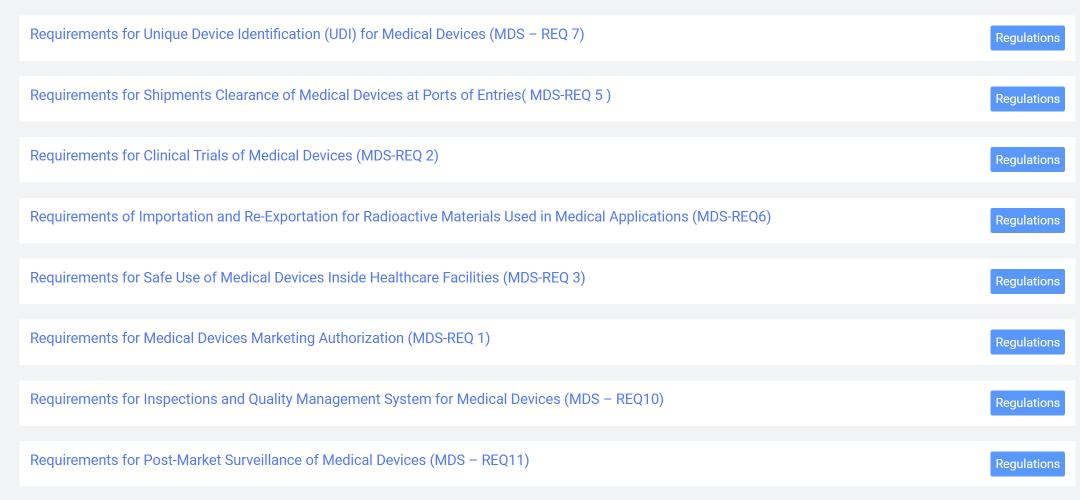Open the Inspections and Quality Management System link
Screen dimensions: 1080x500
coord(346,399)
